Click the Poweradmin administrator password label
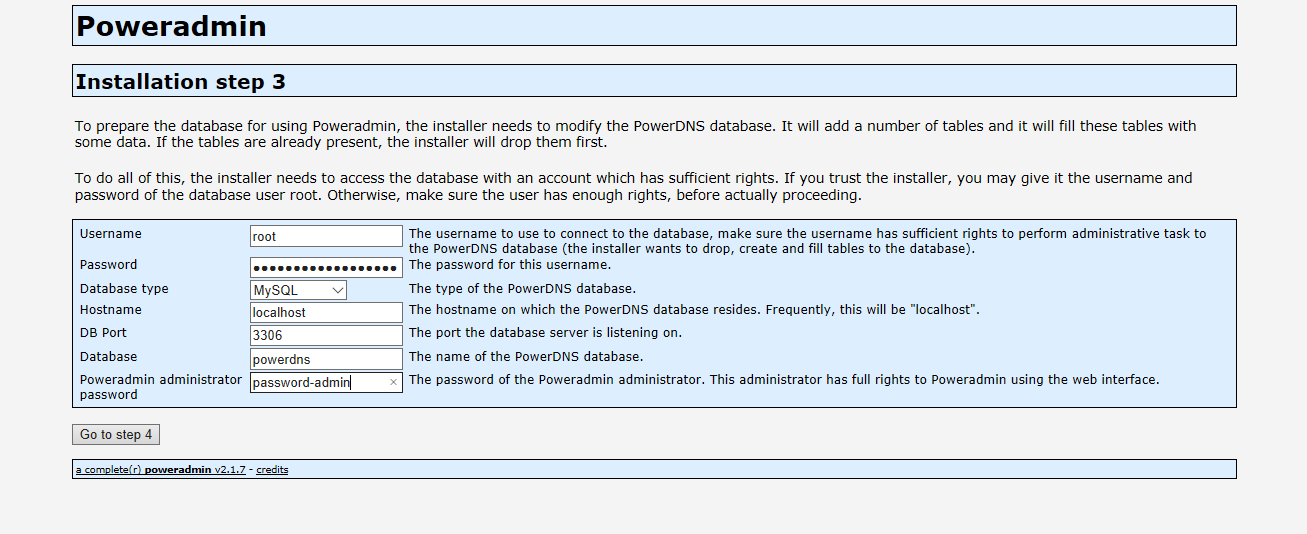The image size is (1307, 534). tap(160, 387)
